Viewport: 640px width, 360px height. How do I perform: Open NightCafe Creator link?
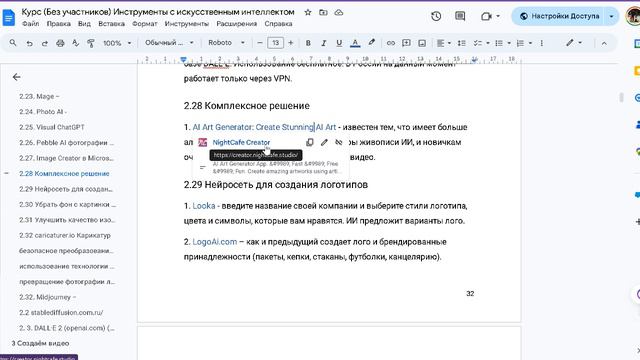(241, 142)
